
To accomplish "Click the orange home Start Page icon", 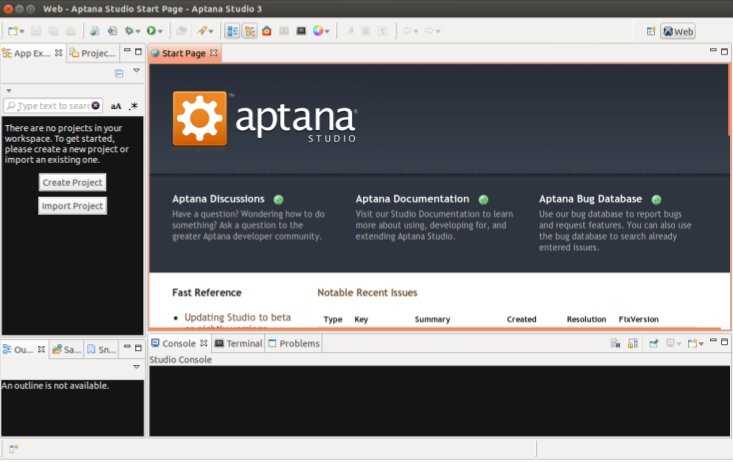I will (x=266, y=31).
